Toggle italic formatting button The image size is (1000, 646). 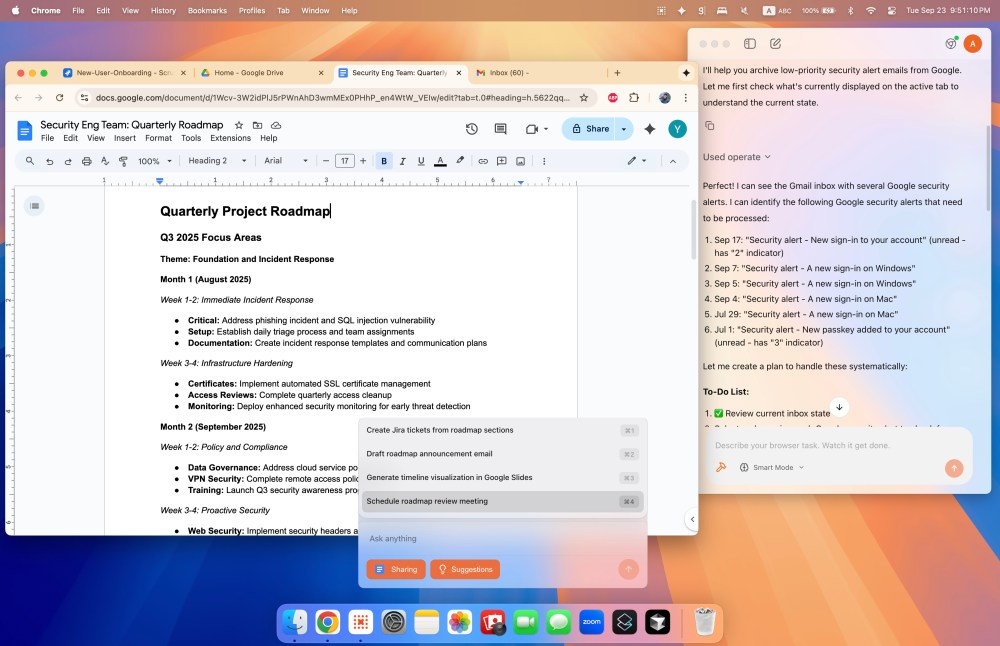pyautogui.click(x=402, y=161)
